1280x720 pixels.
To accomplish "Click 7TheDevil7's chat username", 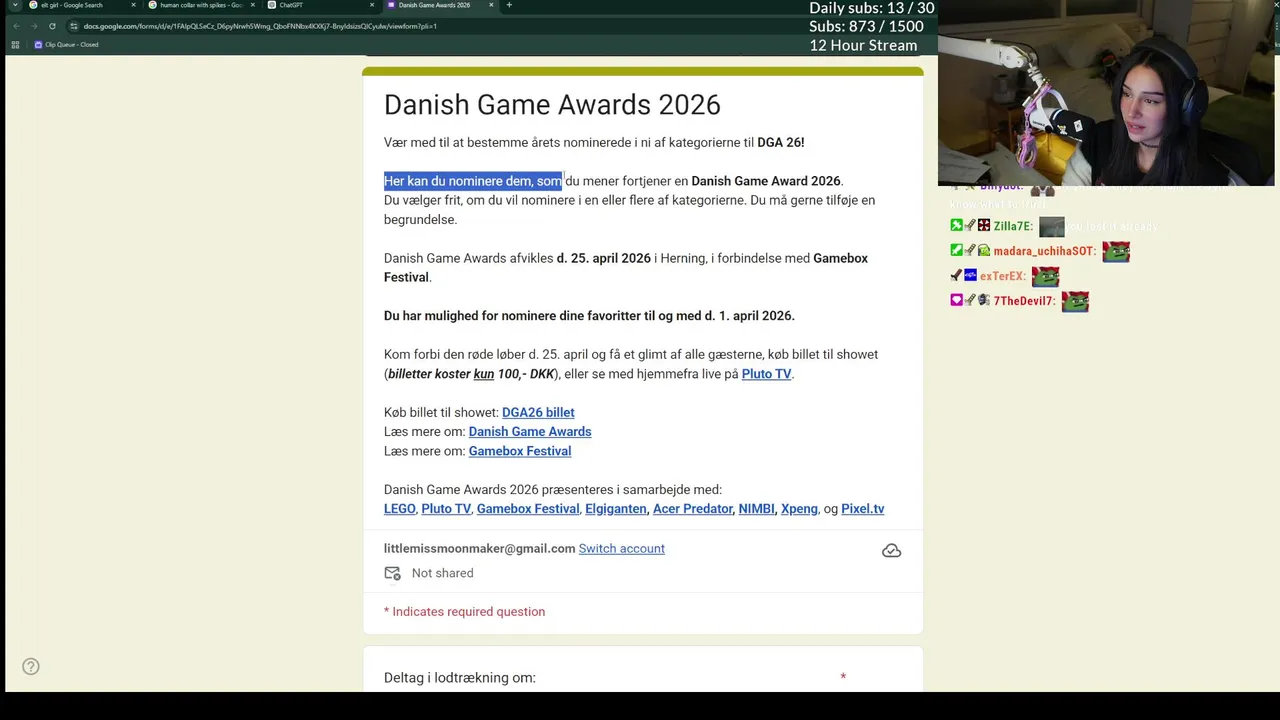I will pyautogui.click(x=1024, y=301).
